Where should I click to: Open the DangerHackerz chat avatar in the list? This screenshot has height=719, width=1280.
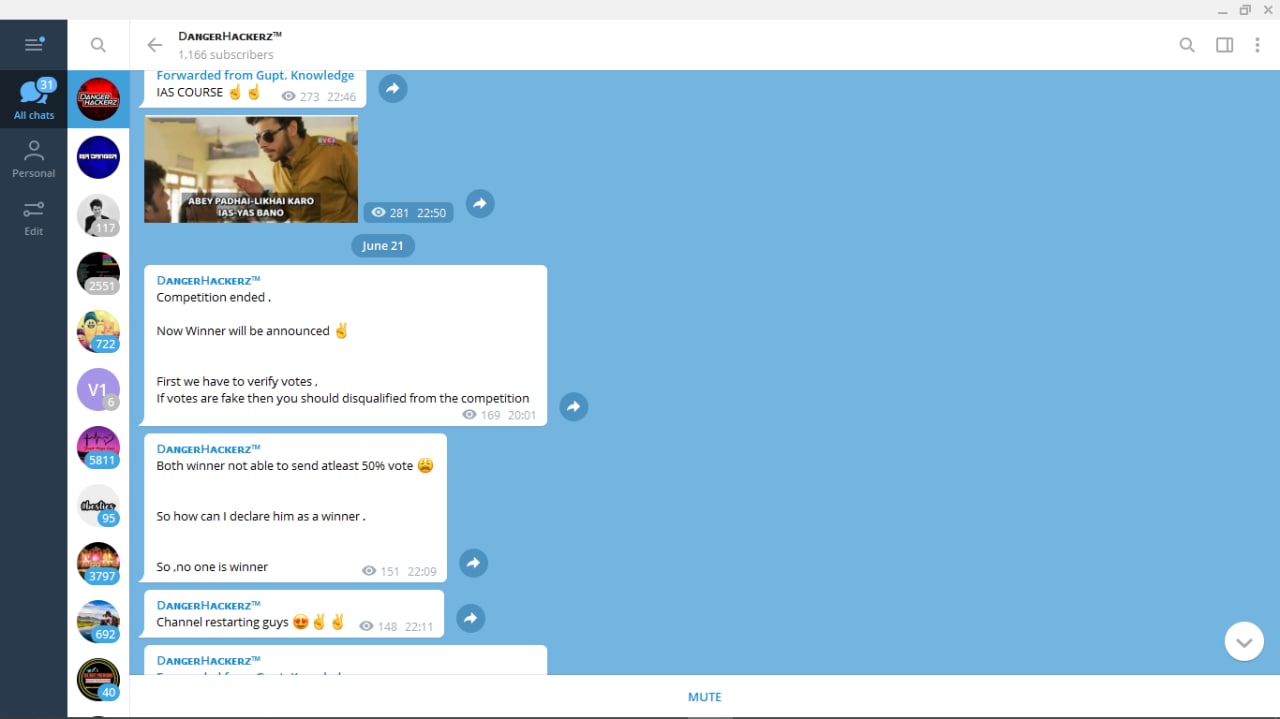click(x=98, y=99)
